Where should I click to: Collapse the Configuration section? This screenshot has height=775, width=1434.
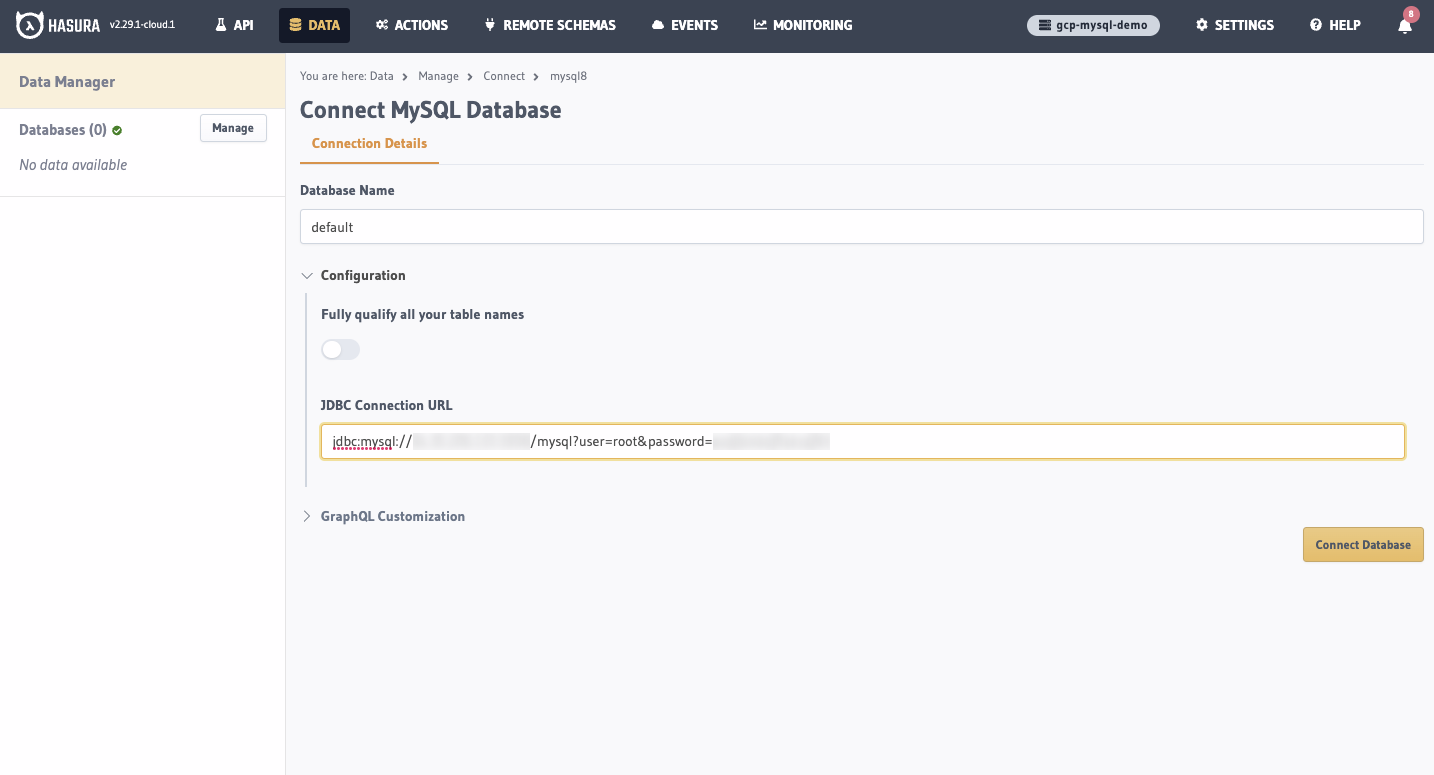coord(353,275)
